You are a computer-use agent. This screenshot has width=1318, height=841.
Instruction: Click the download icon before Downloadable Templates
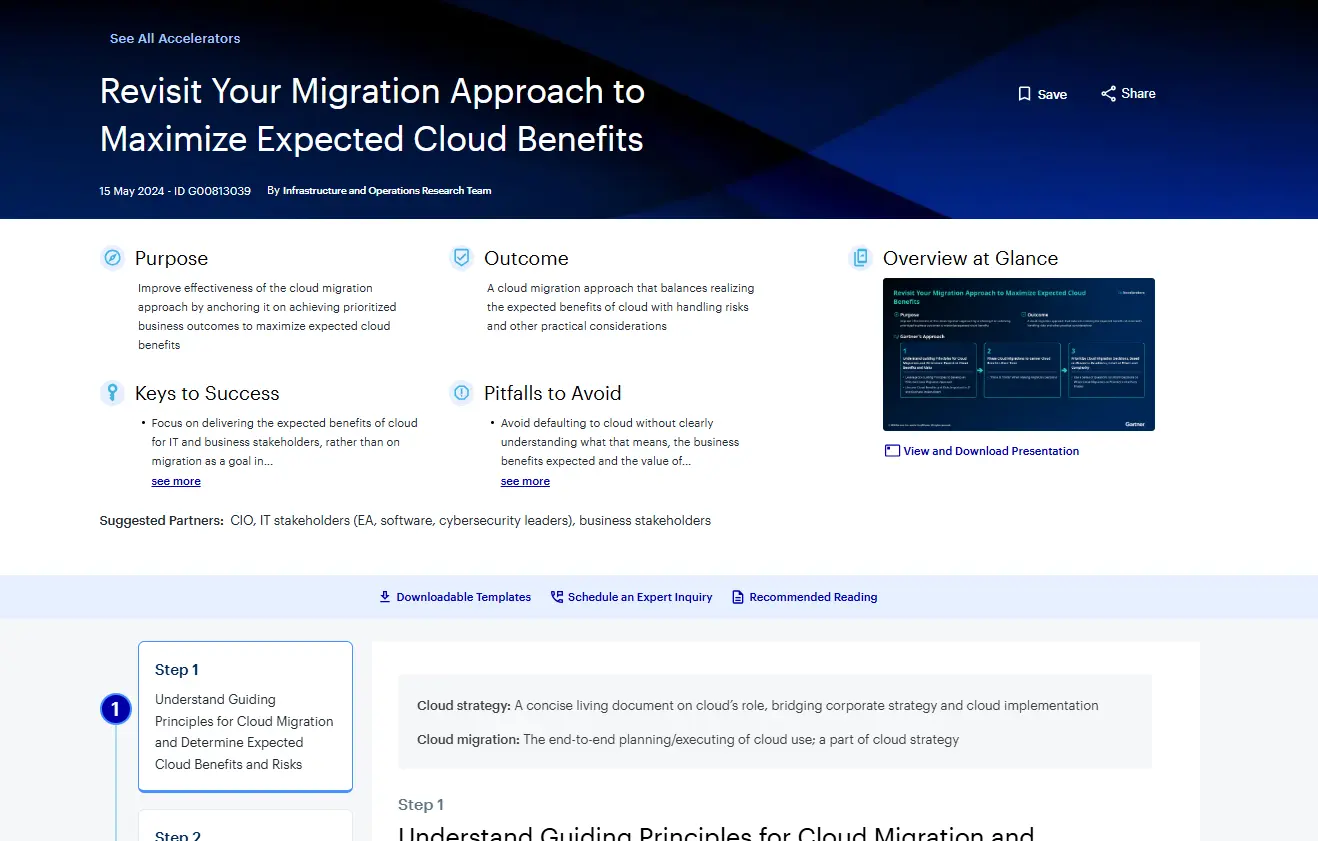(384, 596)
